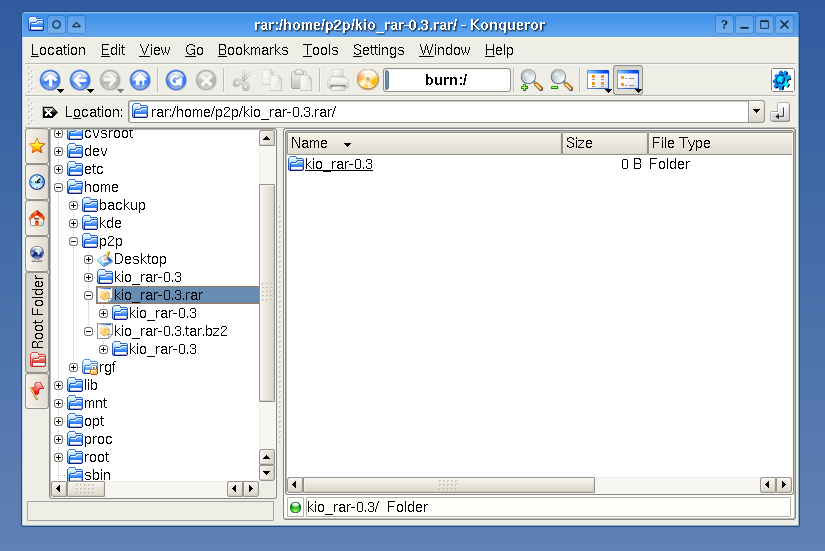Open the Location bar history dropdown

point(757,112)
